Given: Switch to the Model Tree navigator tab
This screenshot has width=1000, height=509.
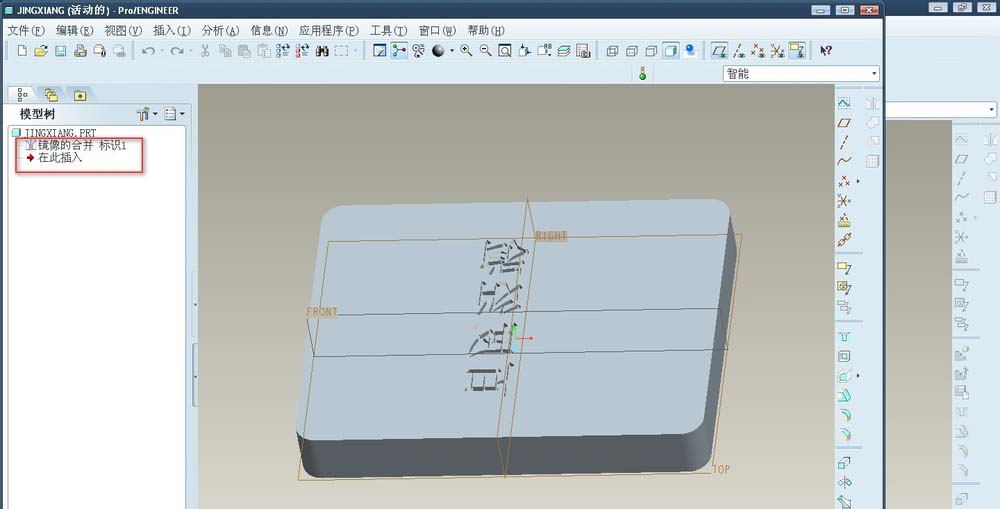Looking at the screenshot, I should [22, 95].
